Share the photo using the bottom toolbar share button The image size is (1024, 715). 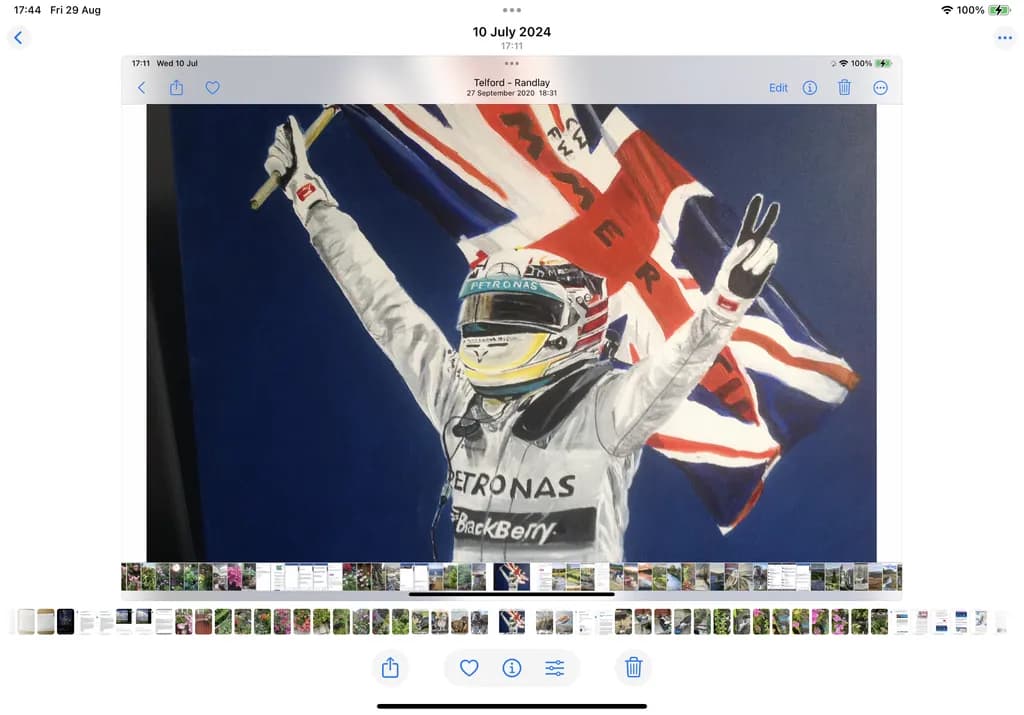tap(390, 667)
